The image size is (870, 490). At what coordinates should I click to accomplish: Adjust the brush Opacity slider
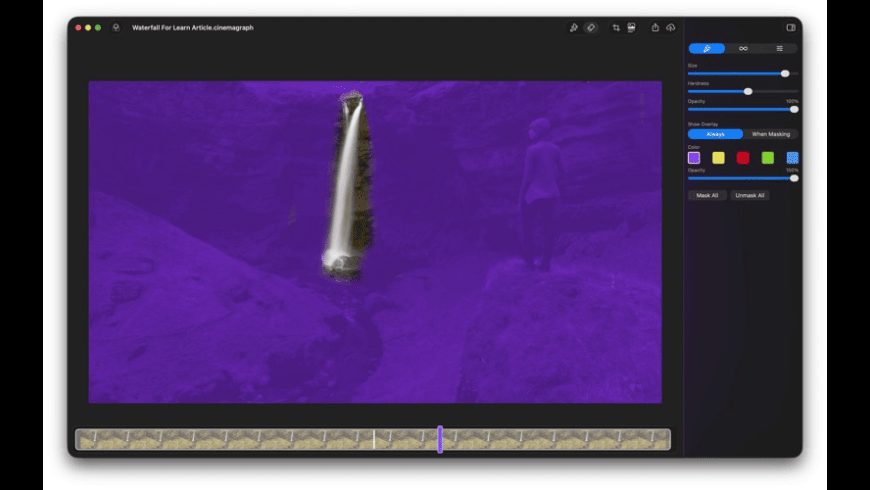(743, 109)
